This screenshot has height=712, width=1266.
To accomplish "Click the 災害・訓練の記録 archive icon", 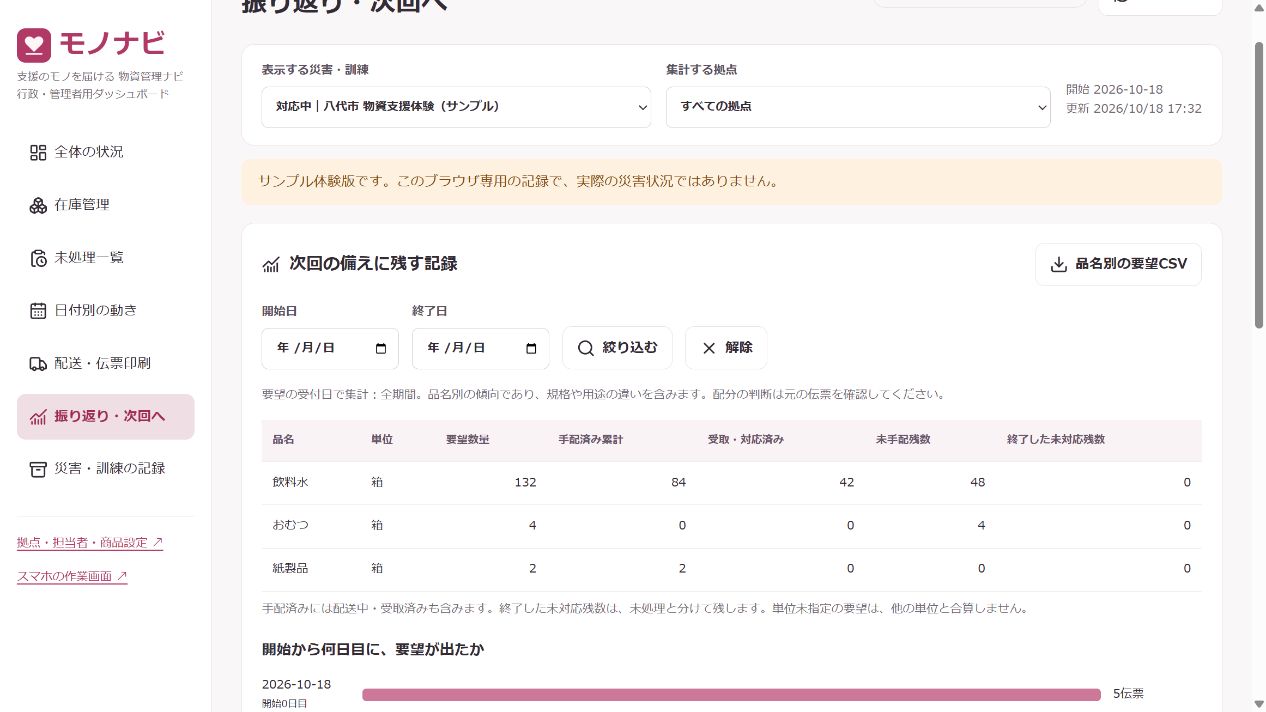I will 38,468.
